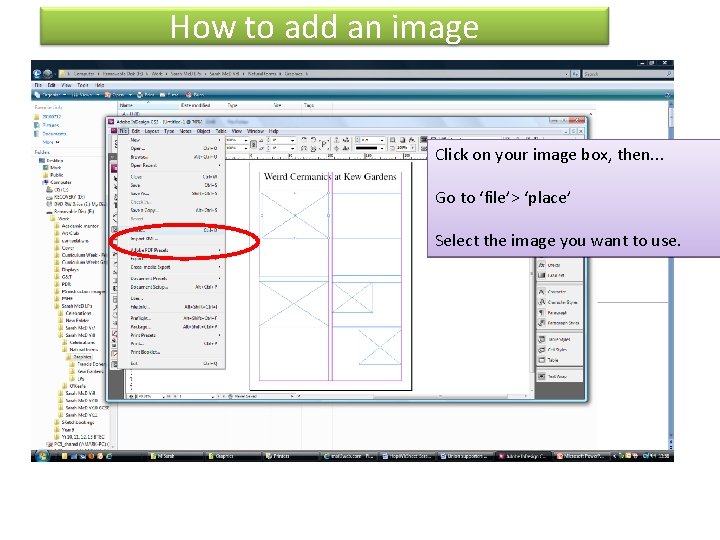
Task: Select Desktop in Explorer folder tree
Action: point(51,161)
